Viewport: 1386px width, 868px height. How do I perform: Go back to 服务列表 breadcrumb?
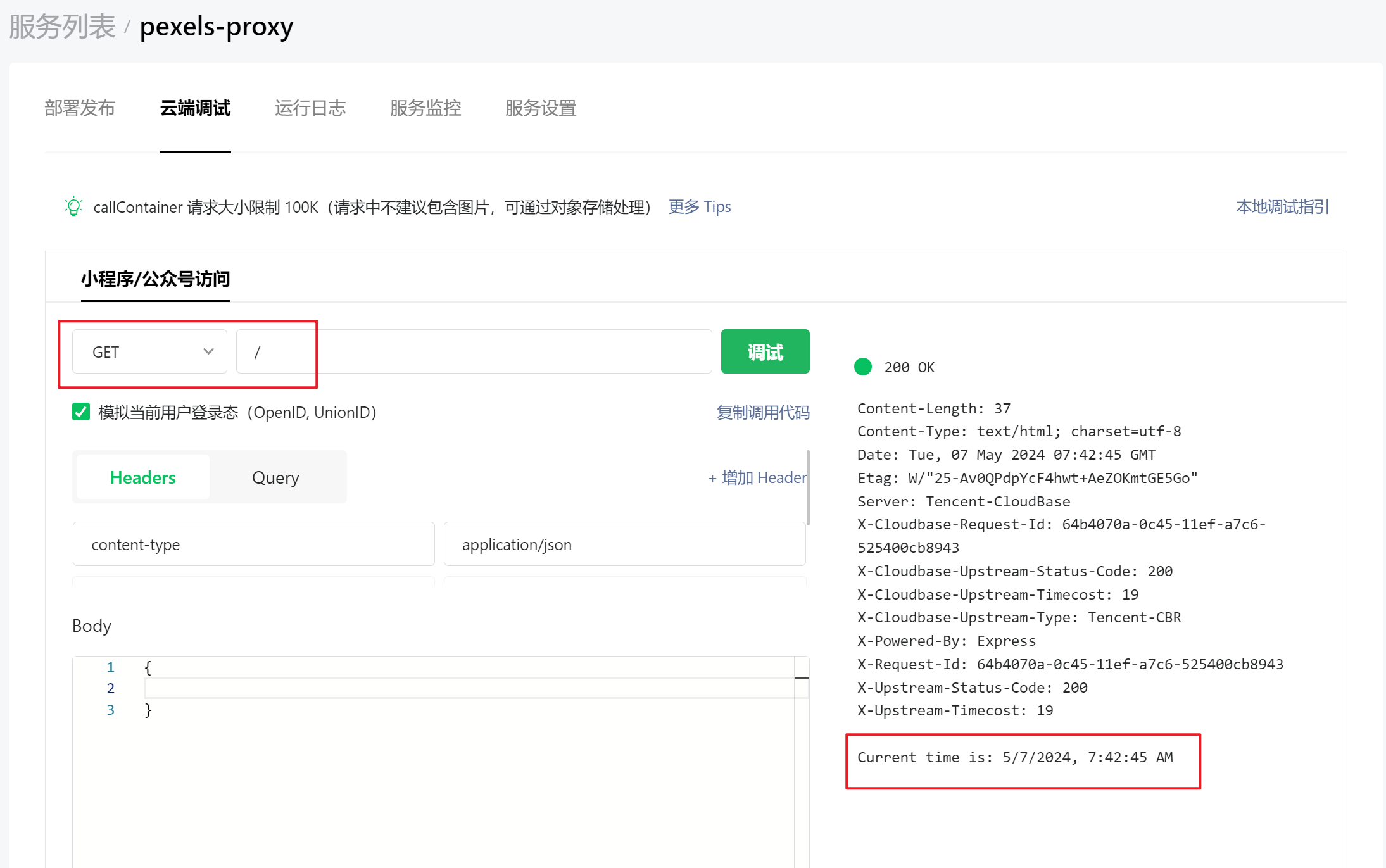pos(62,27)
